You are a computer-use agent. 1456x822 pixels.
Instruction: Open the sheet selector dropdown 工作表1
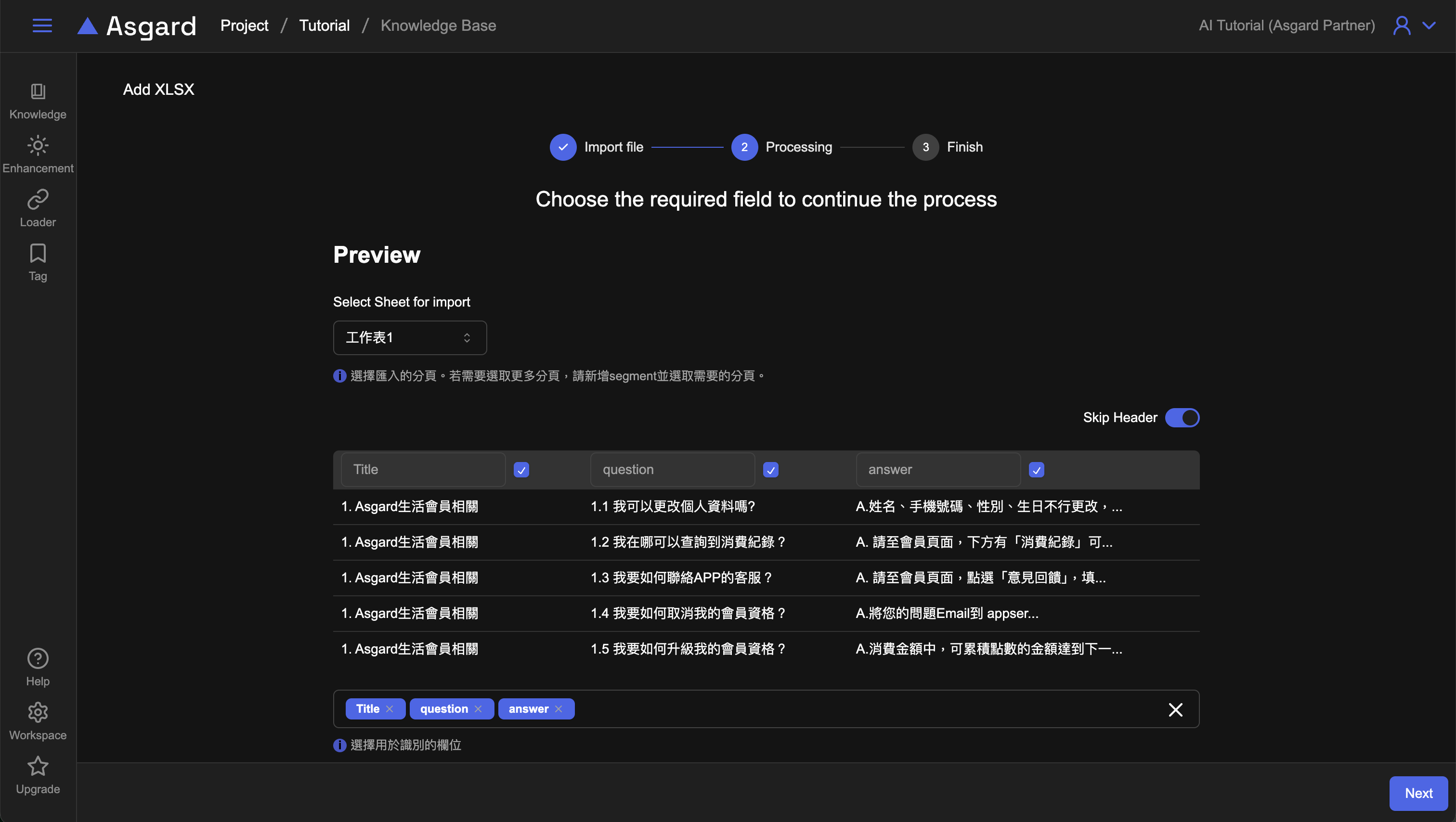[410, 338]
